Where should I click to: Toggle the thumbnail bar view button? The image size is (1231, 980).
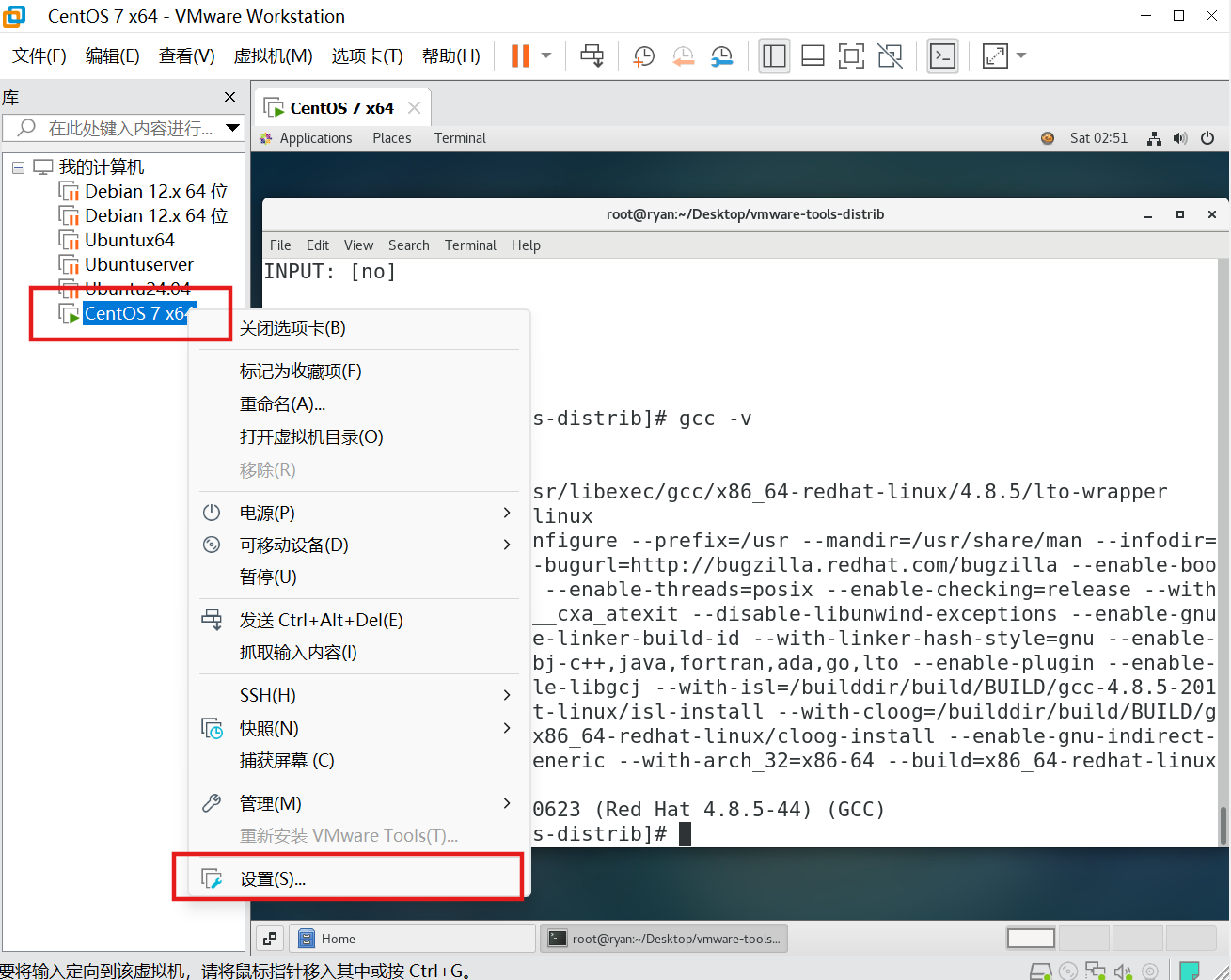[x=813, y=56]
